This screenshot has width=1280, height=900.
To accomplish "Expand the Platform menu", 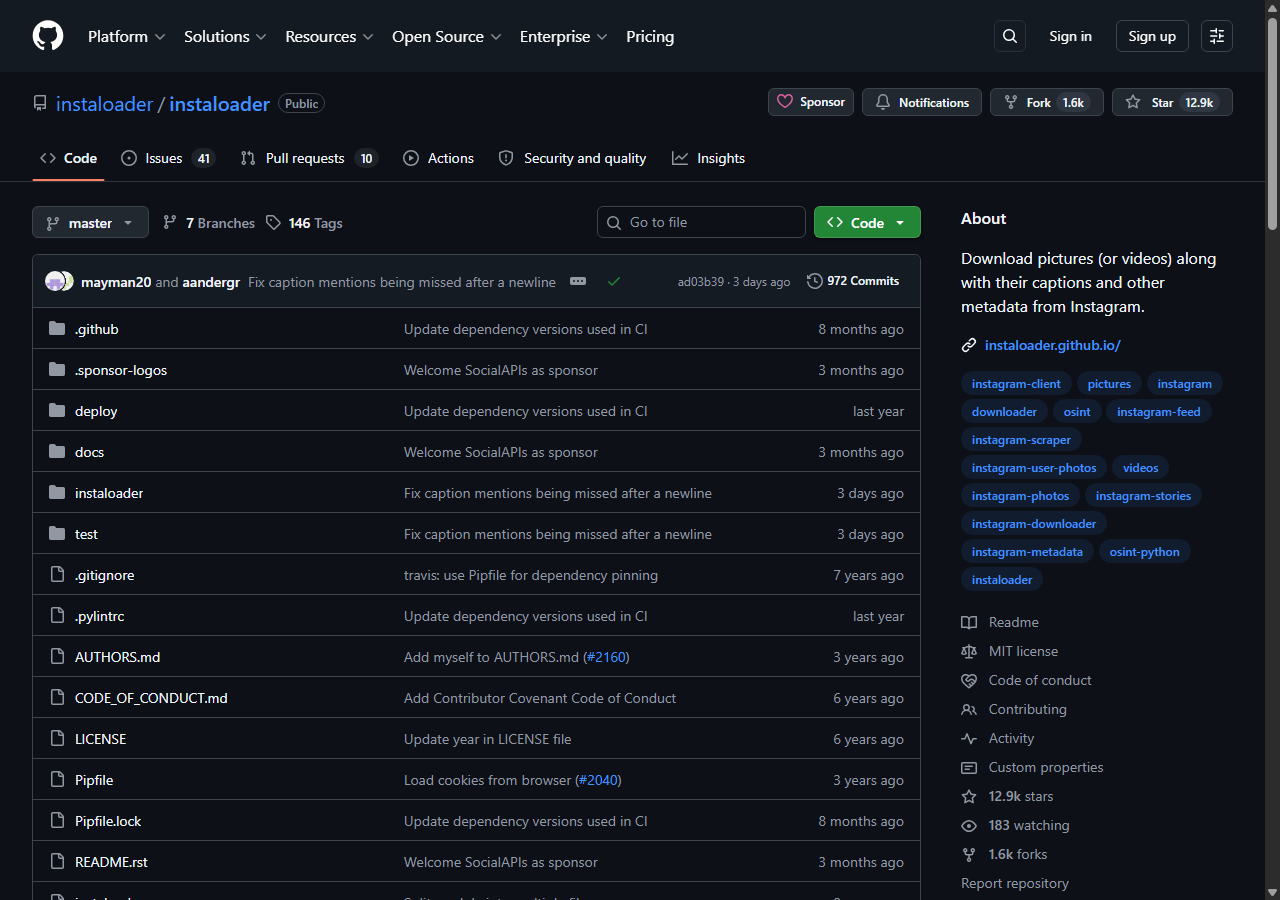I will 126,36.
